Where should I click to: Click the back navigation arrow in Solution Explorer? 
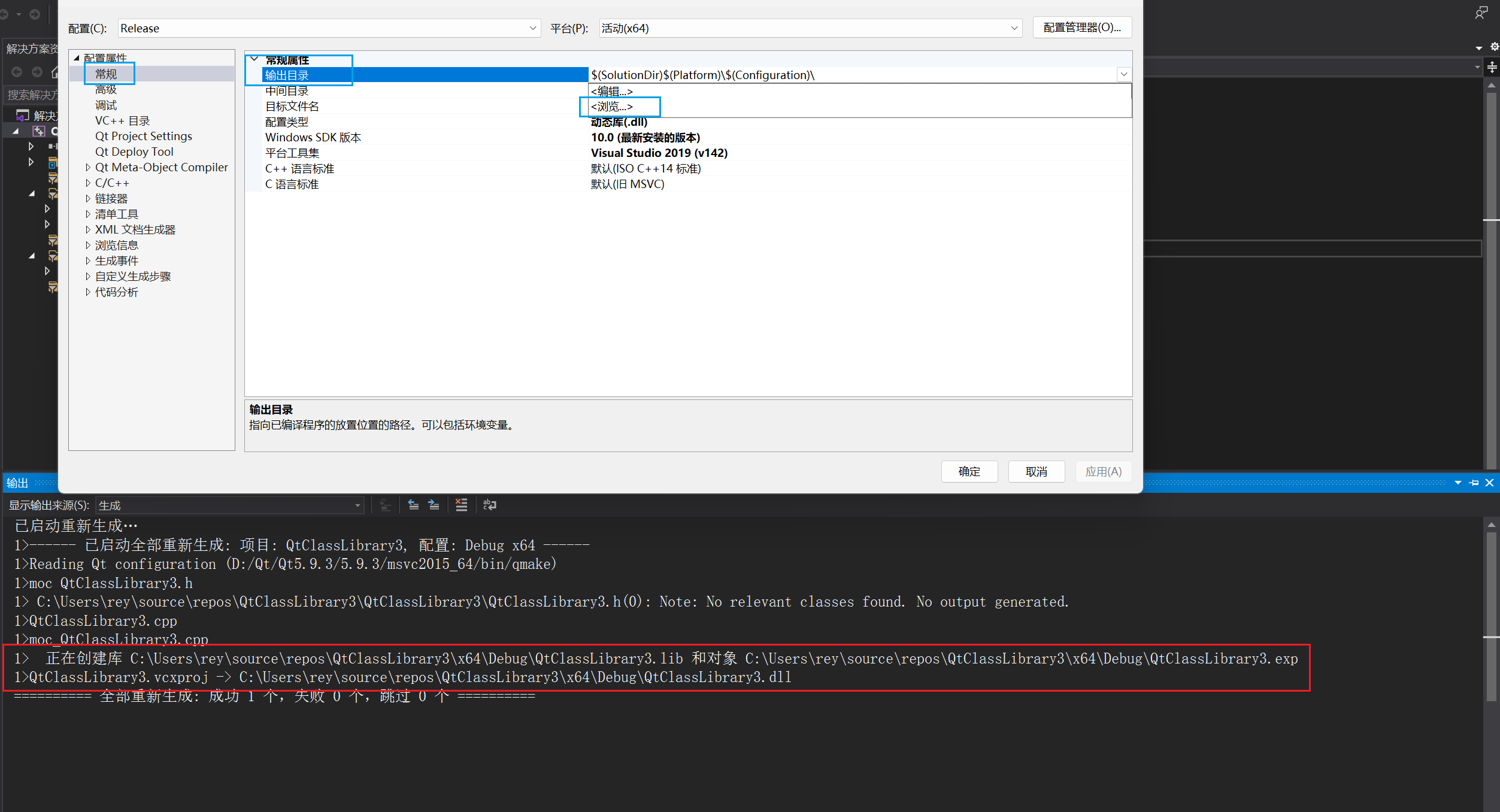pos(16,72)
